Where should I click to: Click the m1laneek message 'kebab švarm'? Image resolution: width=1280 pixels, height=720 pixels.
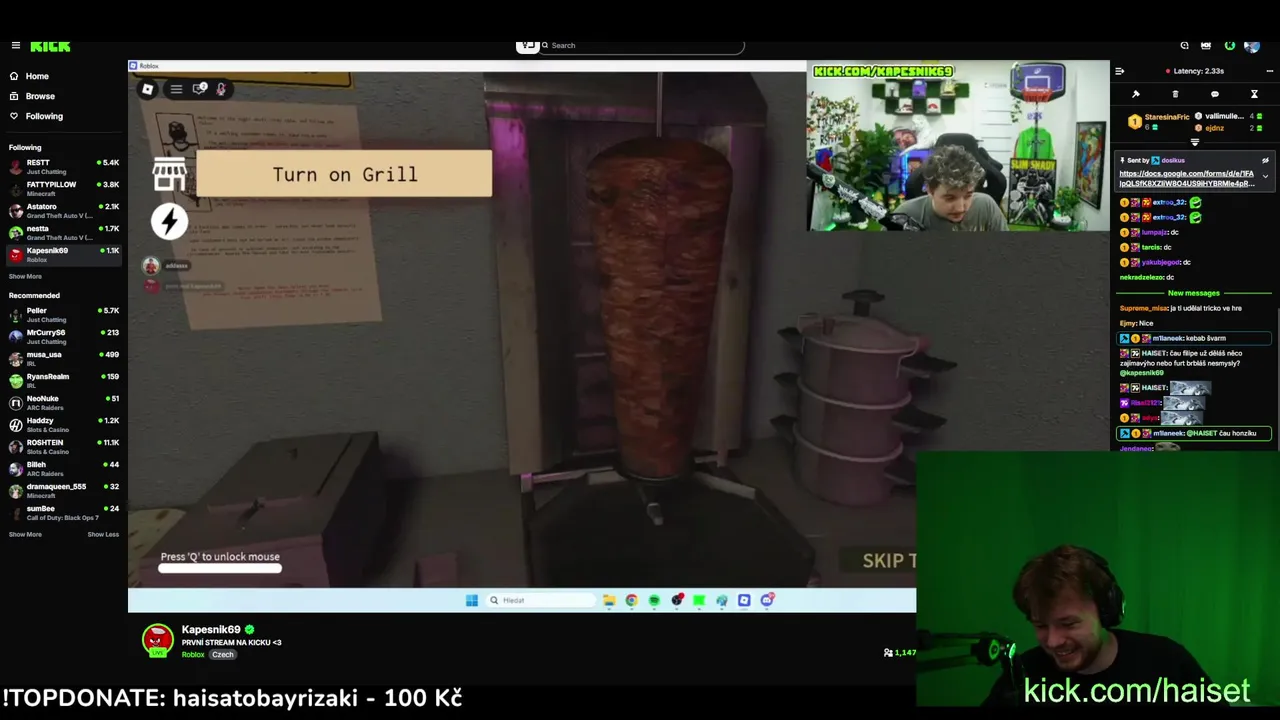pos(1194,338)
